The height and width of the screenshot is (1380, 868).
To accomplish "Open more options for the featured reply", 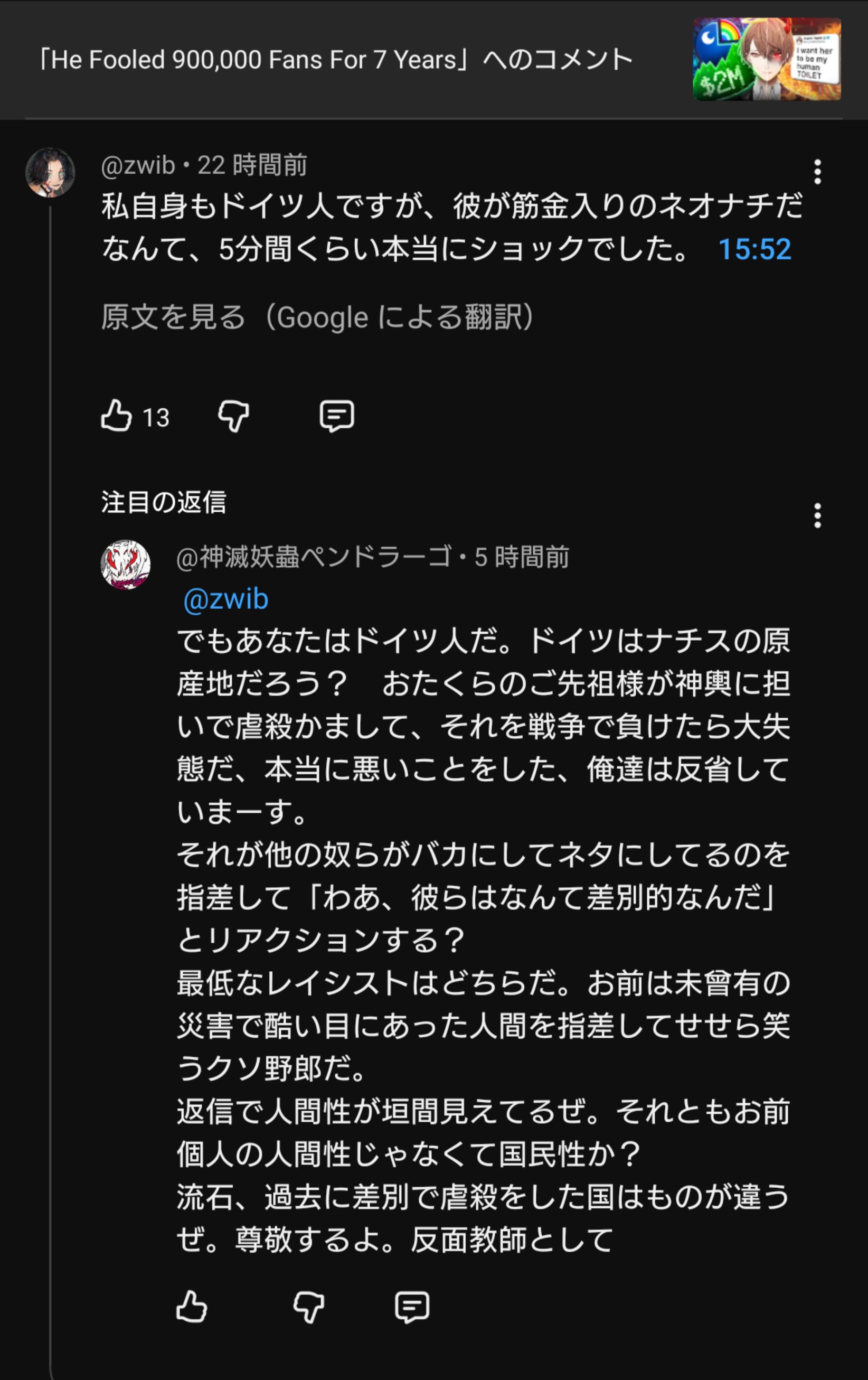I will click(x=817, y=516).
